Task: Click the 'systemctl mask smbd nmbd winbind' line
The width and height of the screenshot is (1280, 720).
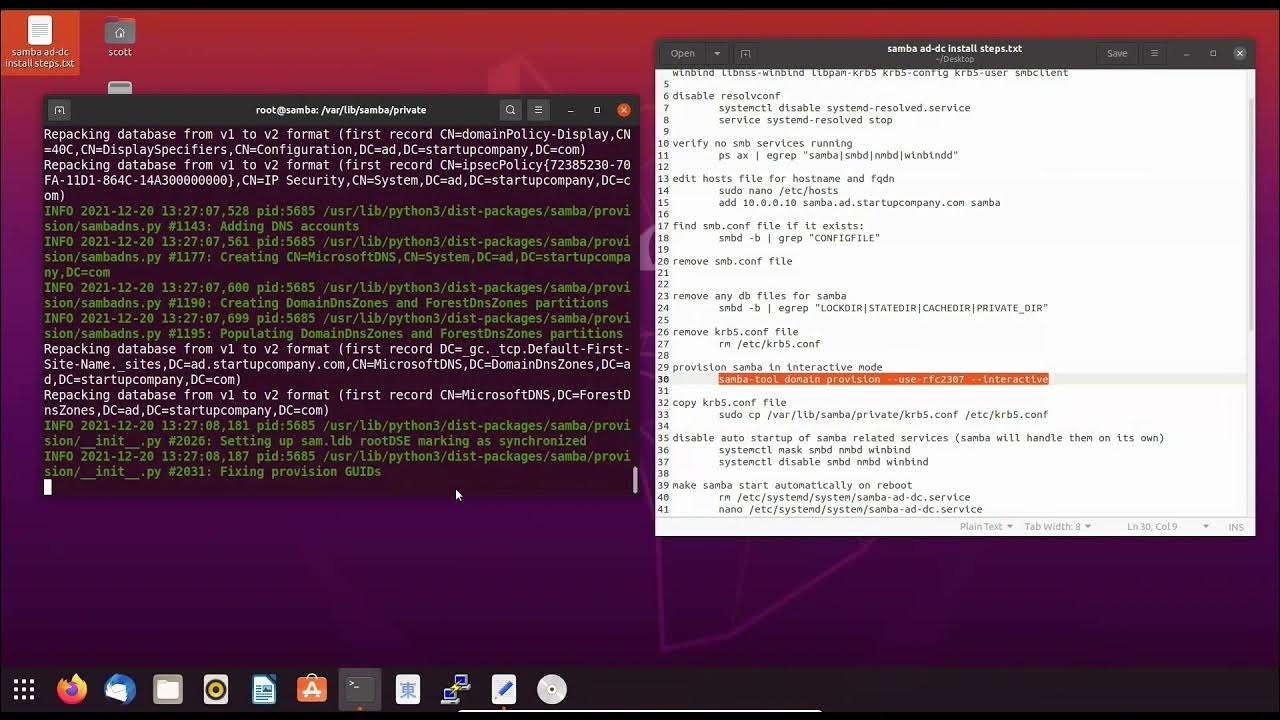Action: pyautogui.click(x=814, y=450)
